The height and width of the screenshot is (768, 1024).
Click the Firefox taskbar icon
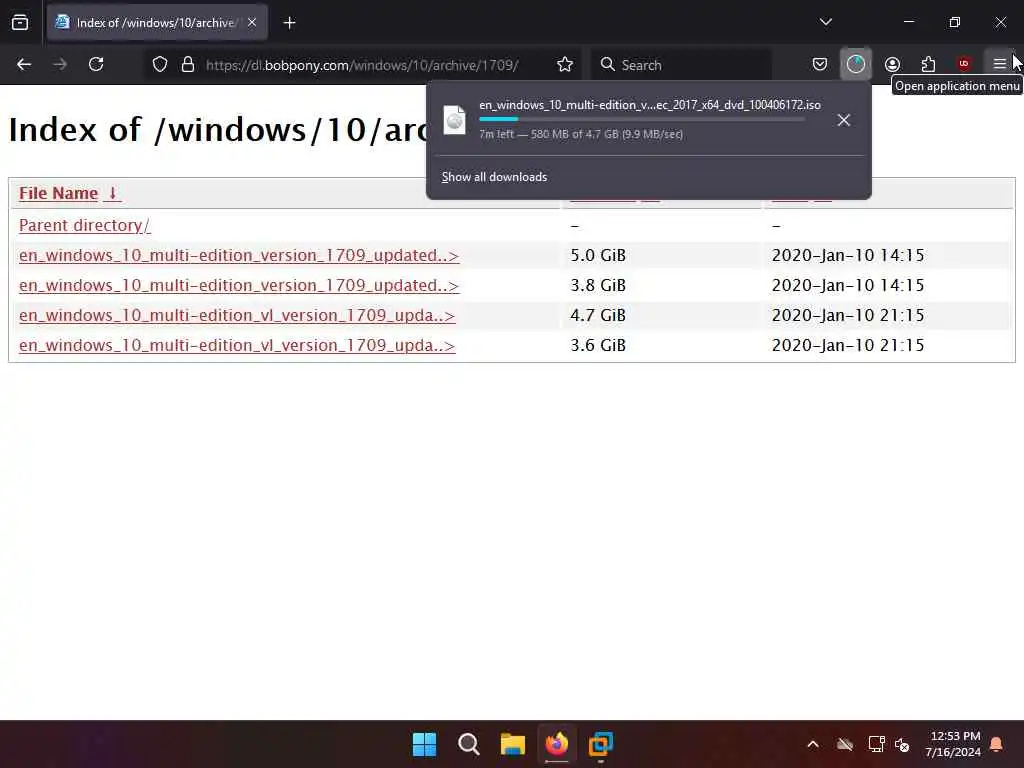click(x=556, y=744)
